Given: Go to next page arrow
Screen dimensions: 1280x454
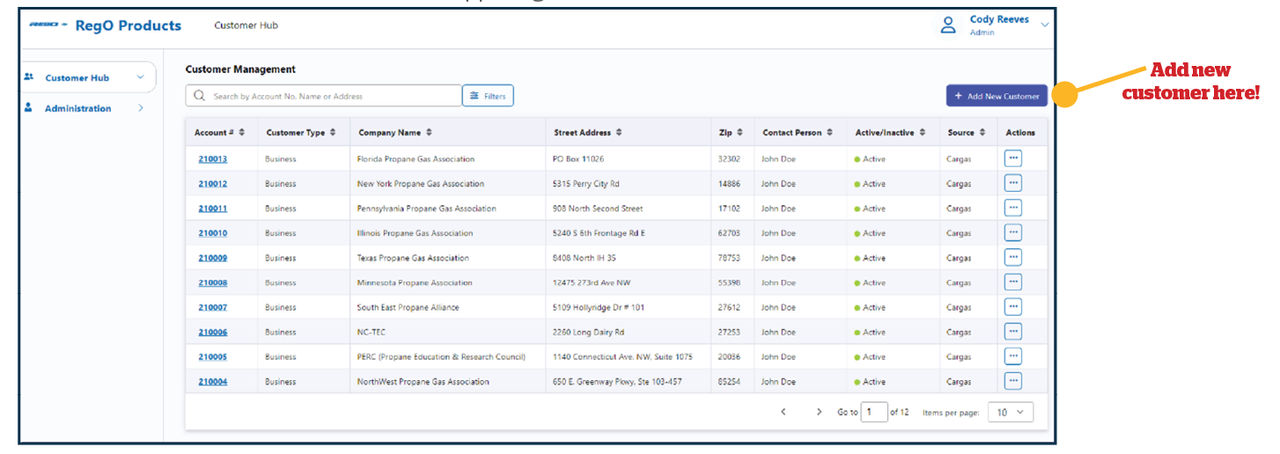Looking at the screenshot, I should 819,412.
